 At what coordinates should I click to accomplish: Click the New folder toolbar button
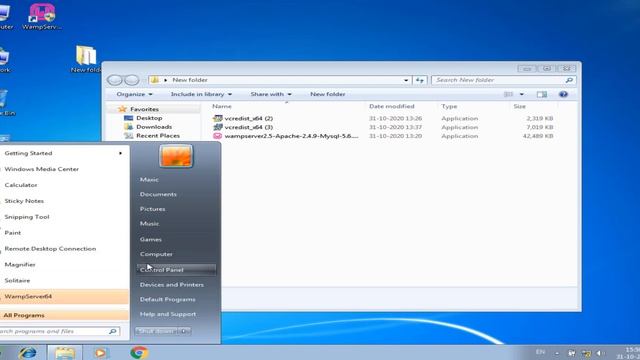pyautogui.click(x=327, y=94)
